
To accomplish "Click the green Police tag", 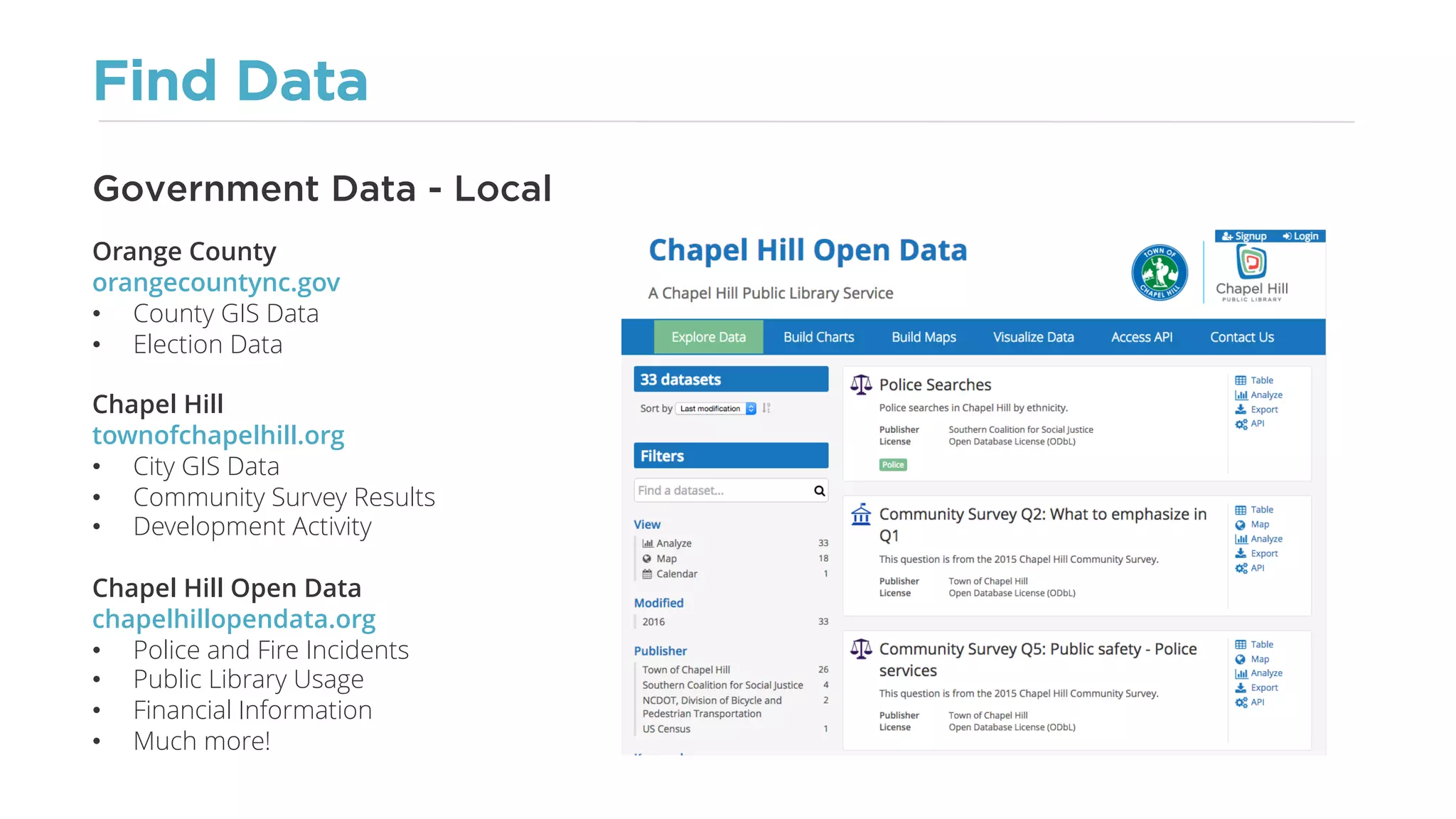I will (893, 465).
